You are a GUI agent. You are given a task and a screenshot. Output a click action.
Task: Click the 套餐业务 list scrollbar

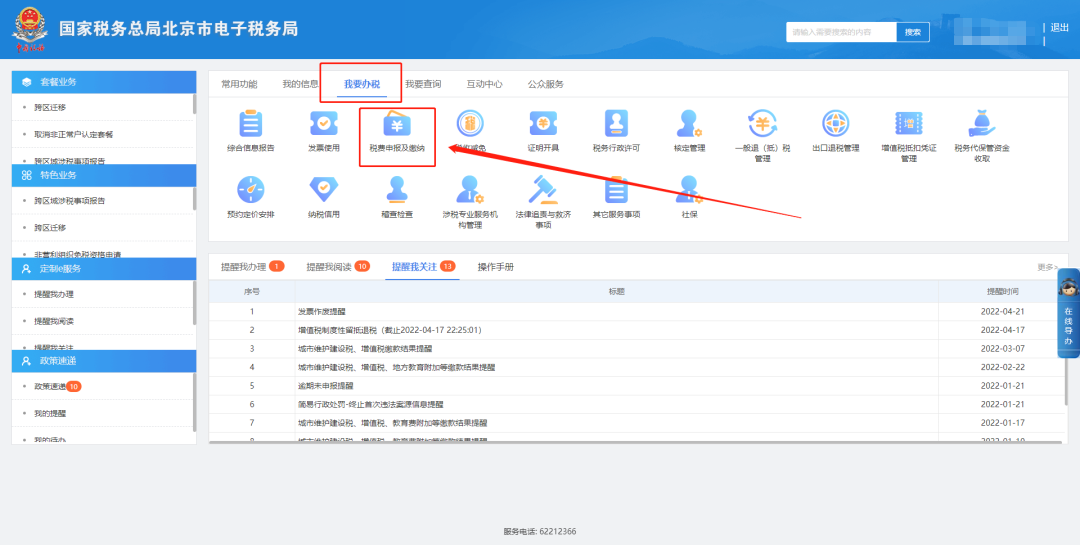pos(194,104)
